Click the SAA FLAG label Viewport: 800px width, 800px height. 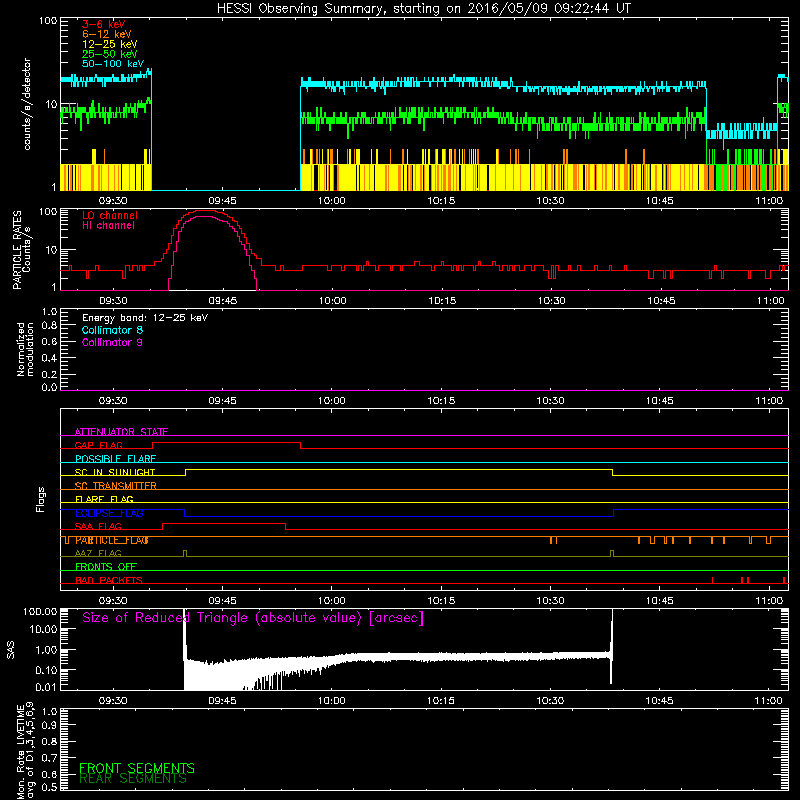[98, 526]
